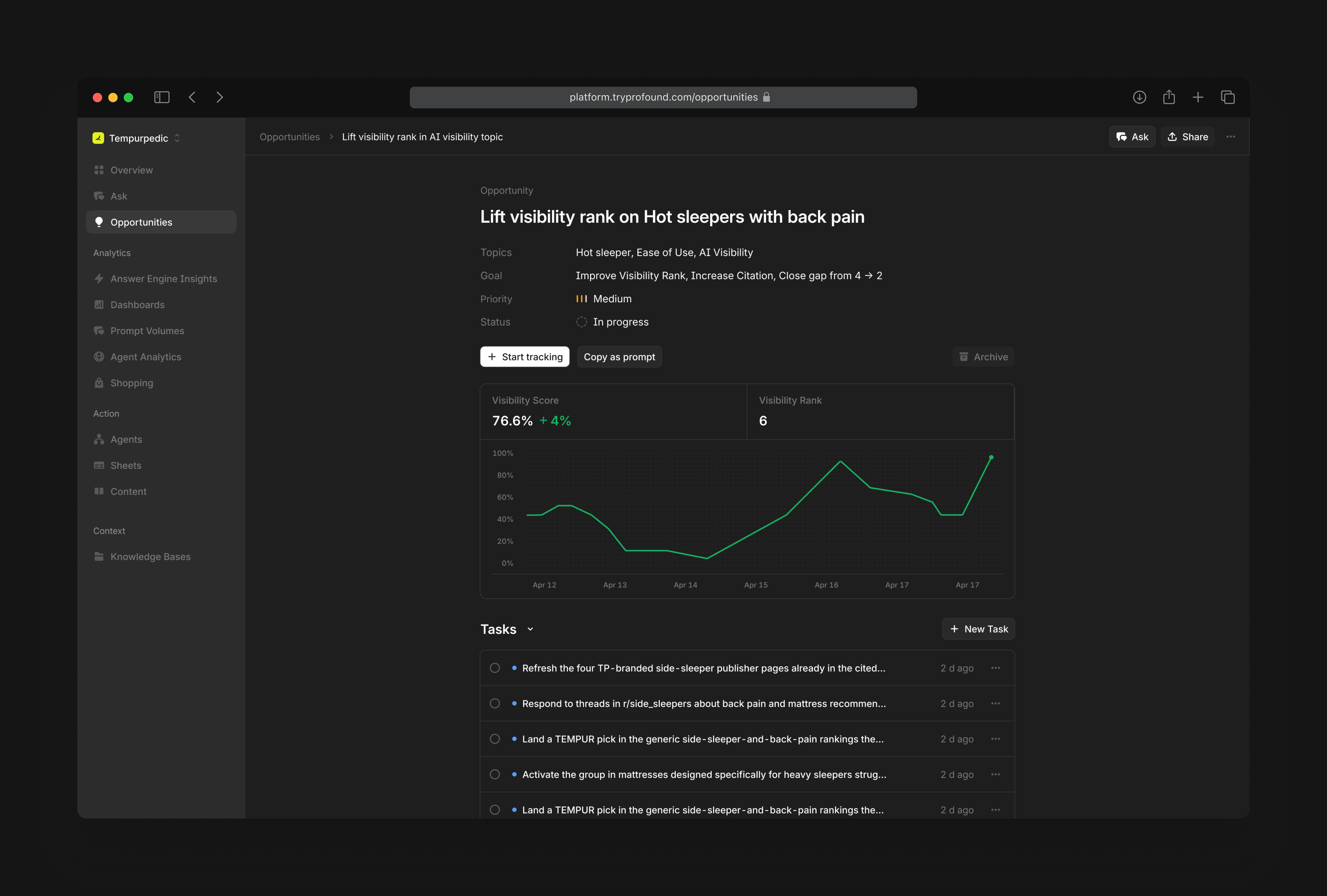Screen dimensions: 1327x896
Task: Click the Apr 14 label on chart axis
Action: click(685, 585)
